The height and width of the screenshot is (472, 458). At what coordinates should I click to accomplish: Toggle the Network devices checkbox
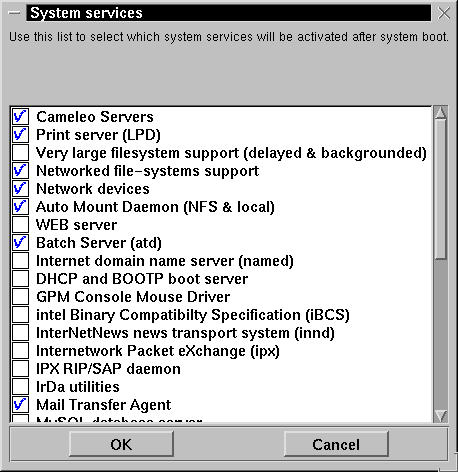[x=21, y=189]
